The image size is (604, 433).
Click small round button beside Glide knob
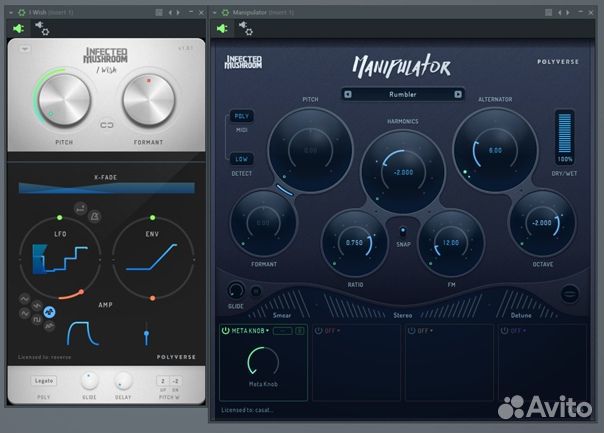point(256,292)
